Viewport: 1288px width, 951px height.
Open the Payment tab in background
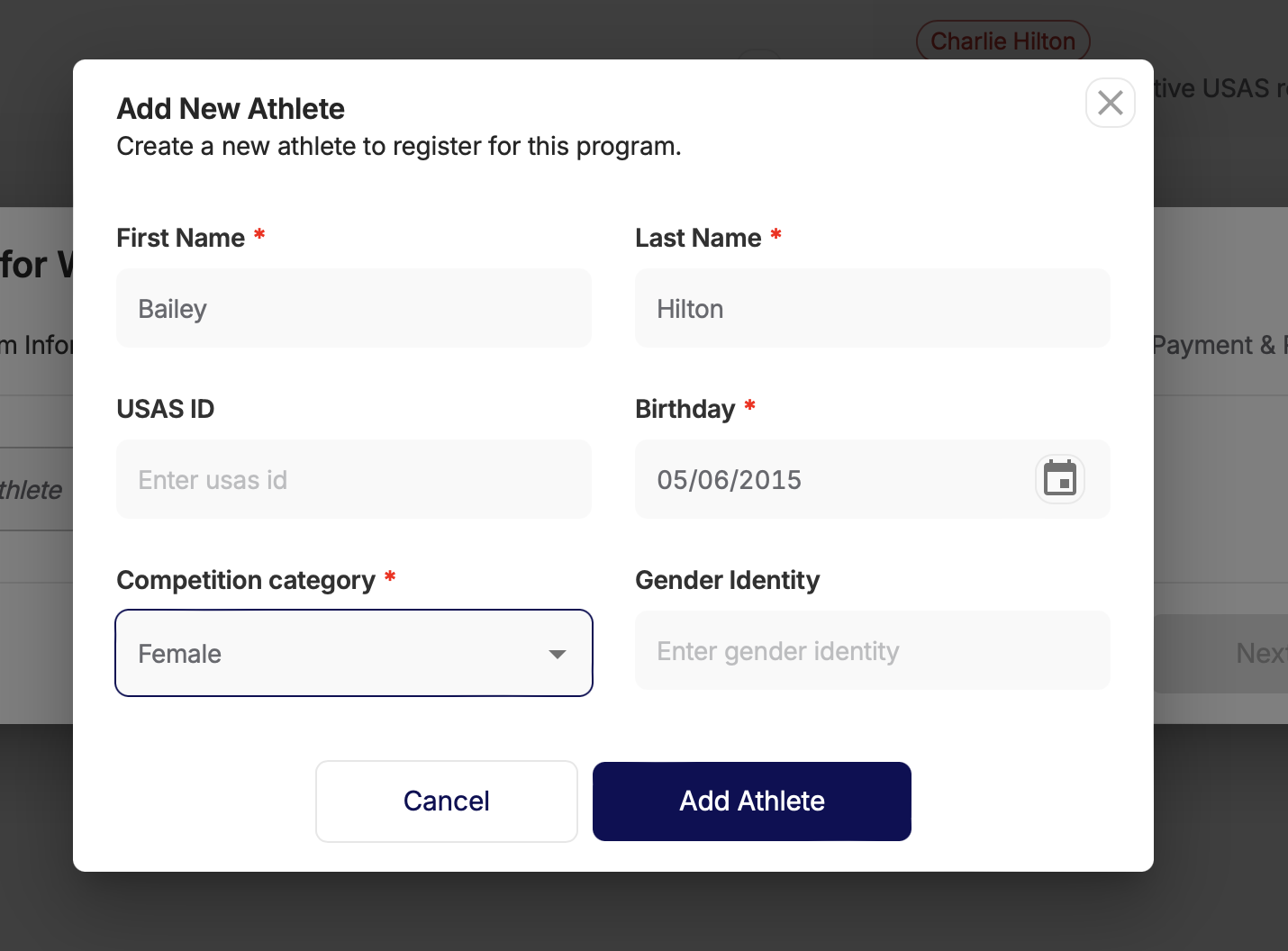[x=1220, y=345]
